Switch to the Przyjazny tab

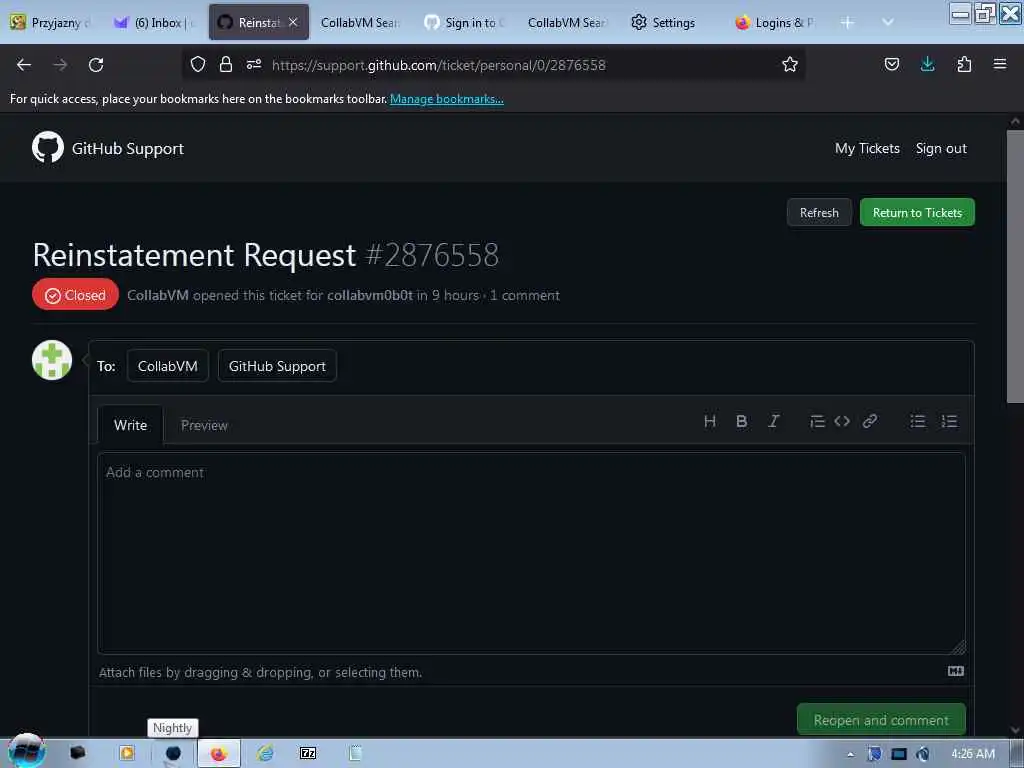51,22
